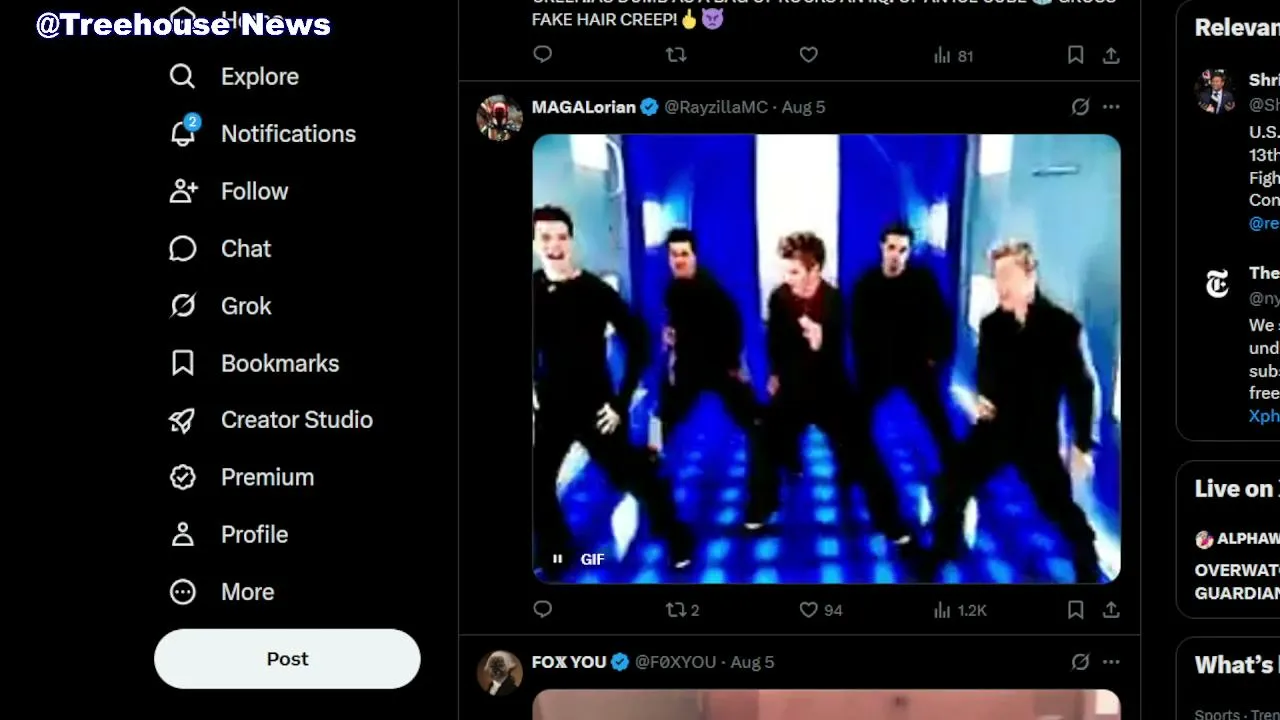1280x720 pixels.
Task: Open FOX YOU's profile avatar
Action: tap(499, 673)
